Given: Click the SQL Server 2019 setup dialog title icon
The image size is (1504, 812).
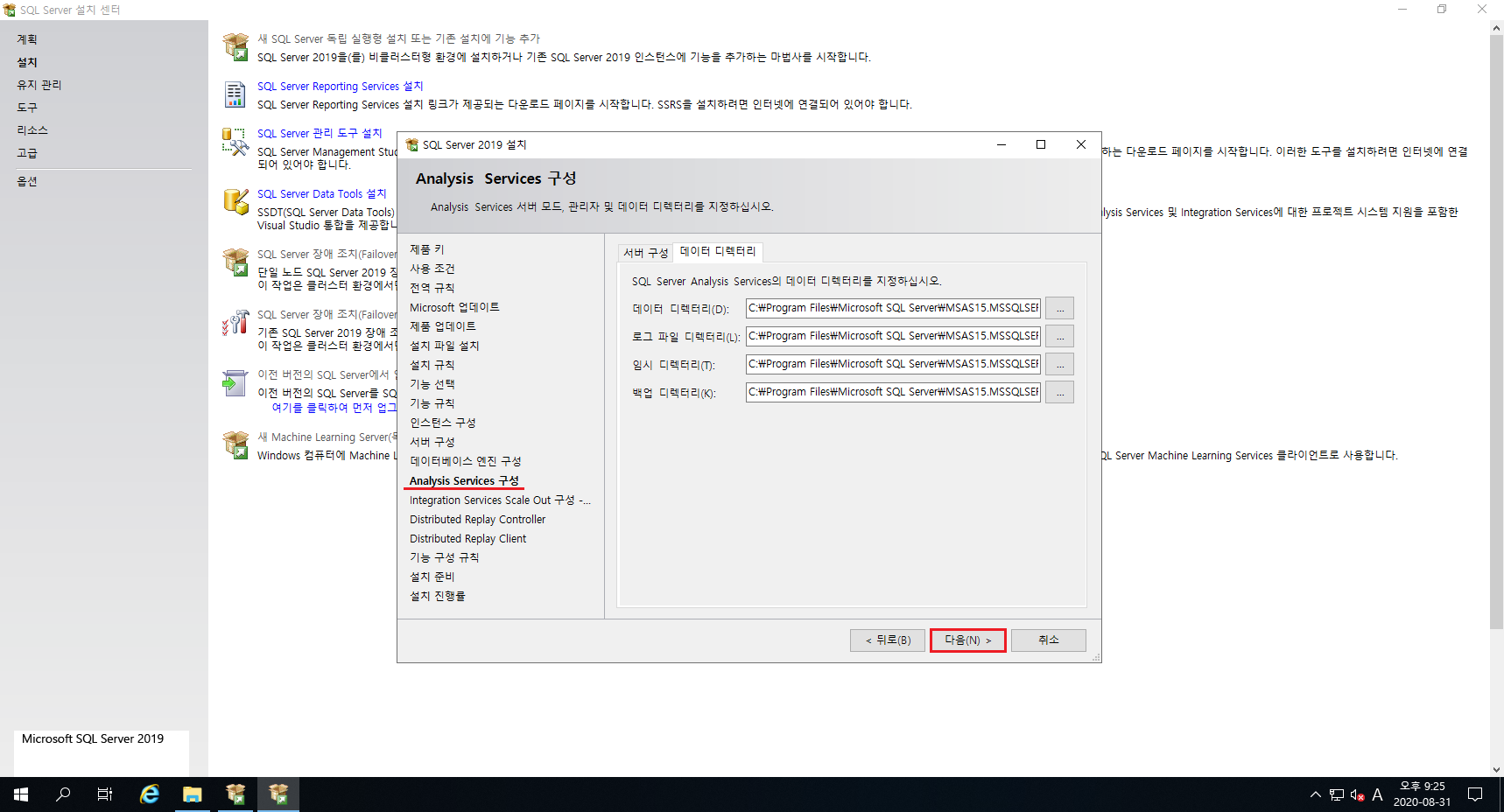Looking at the screenshot, I should pyautogui.click(x=411, y=145).
